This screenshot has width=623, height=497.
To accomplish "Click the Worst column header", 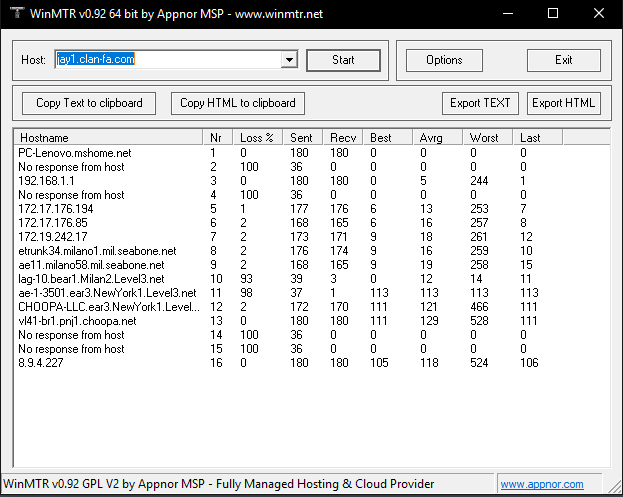I will 488,138.
